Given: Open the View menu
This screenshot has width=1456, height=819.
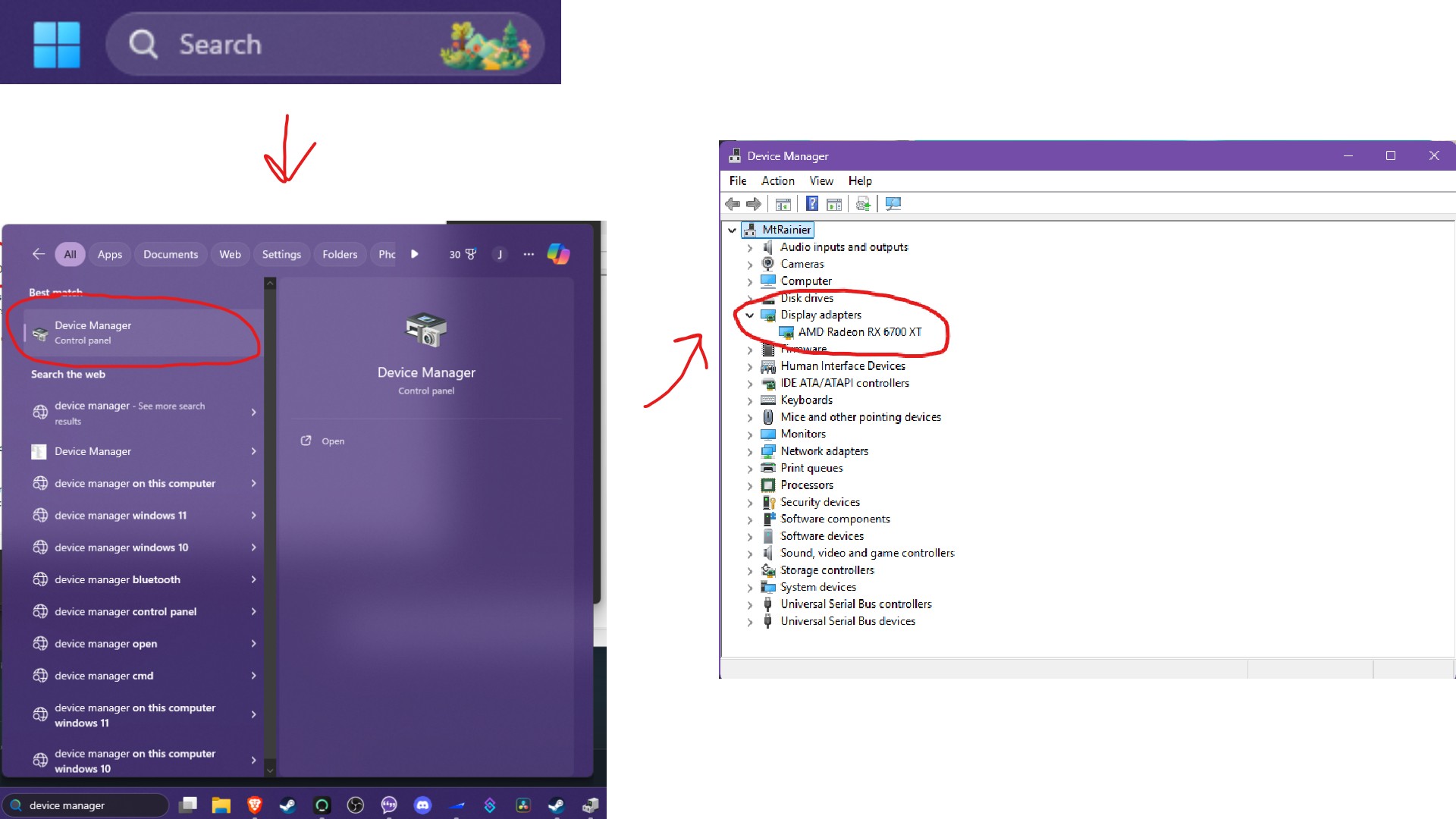Looking at the screenshot, I should [821, 180].
